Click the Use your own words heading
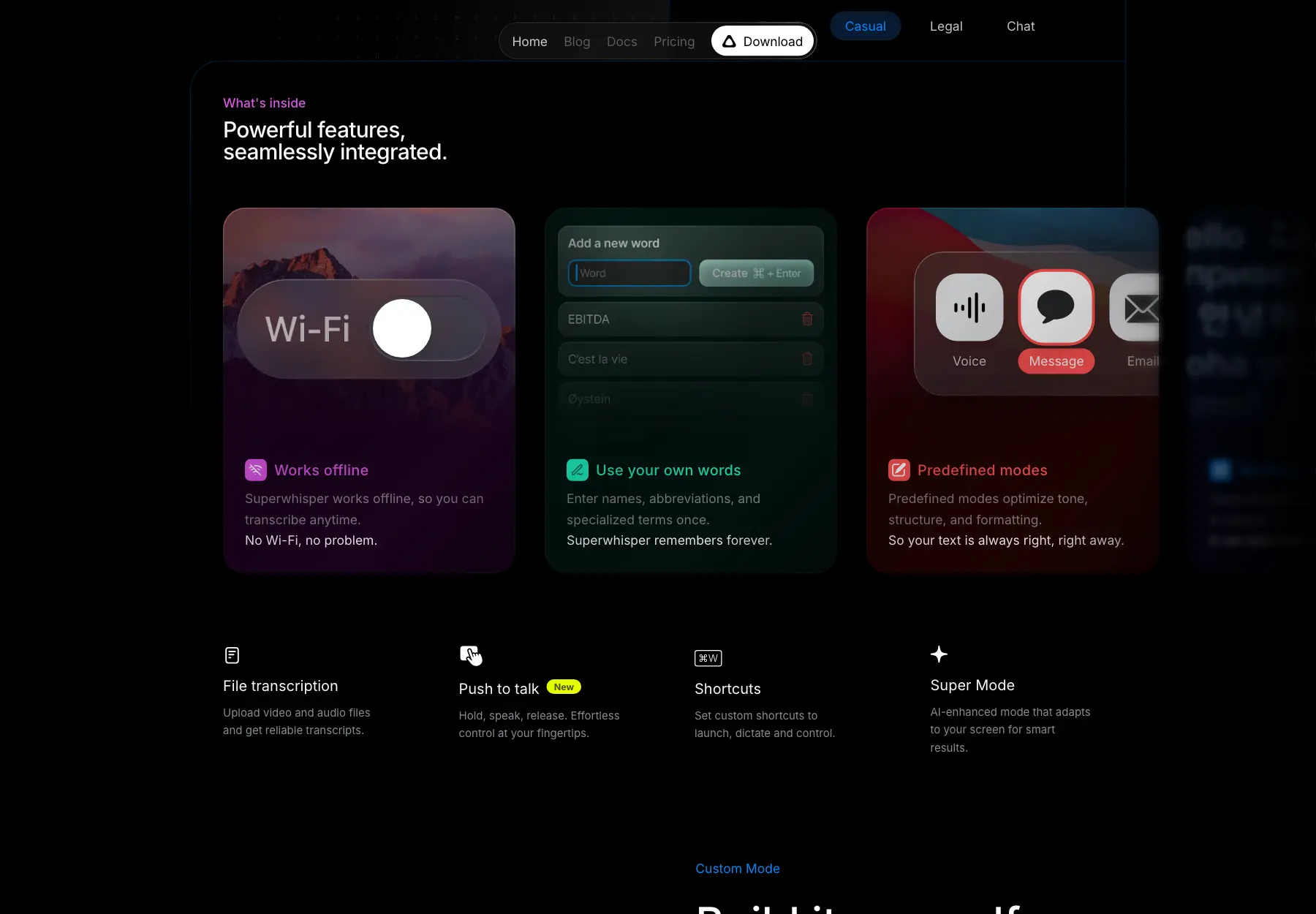 pos(668,470)
